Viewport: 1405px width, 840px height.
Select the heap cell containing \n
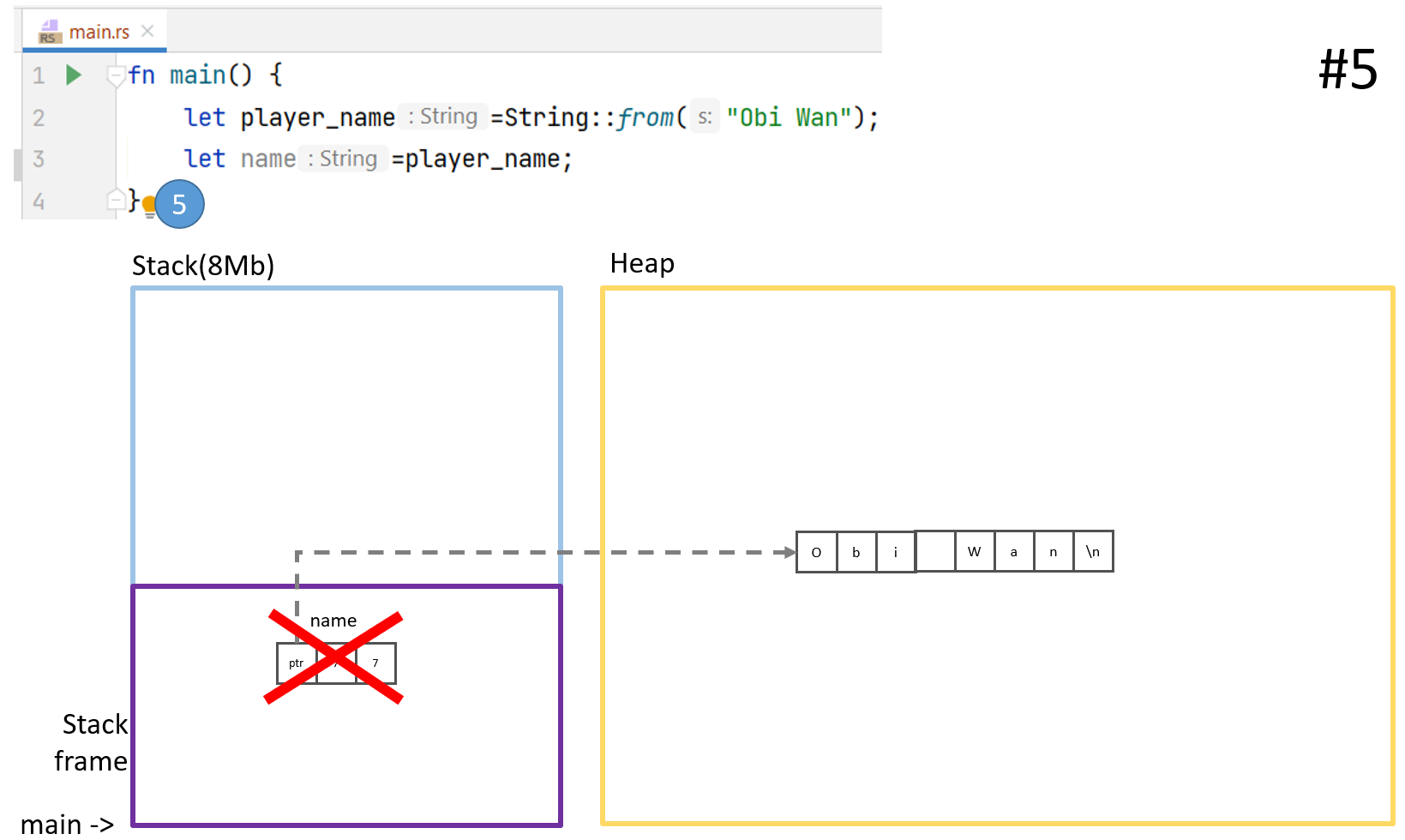(1093, 552)
